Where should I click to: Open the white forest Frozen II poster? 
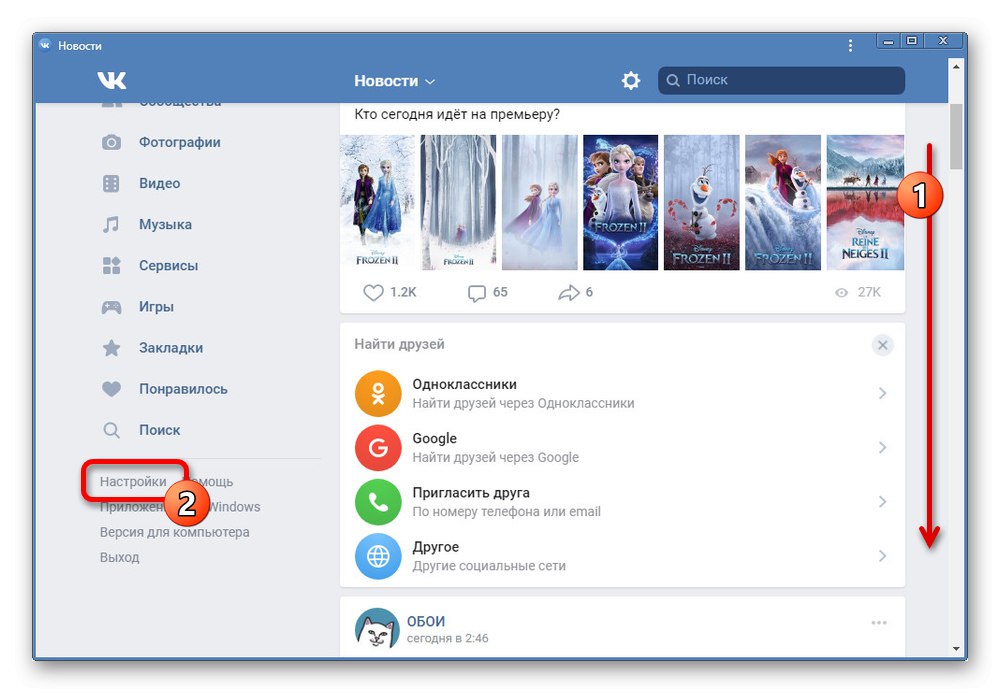pos(458,202)
